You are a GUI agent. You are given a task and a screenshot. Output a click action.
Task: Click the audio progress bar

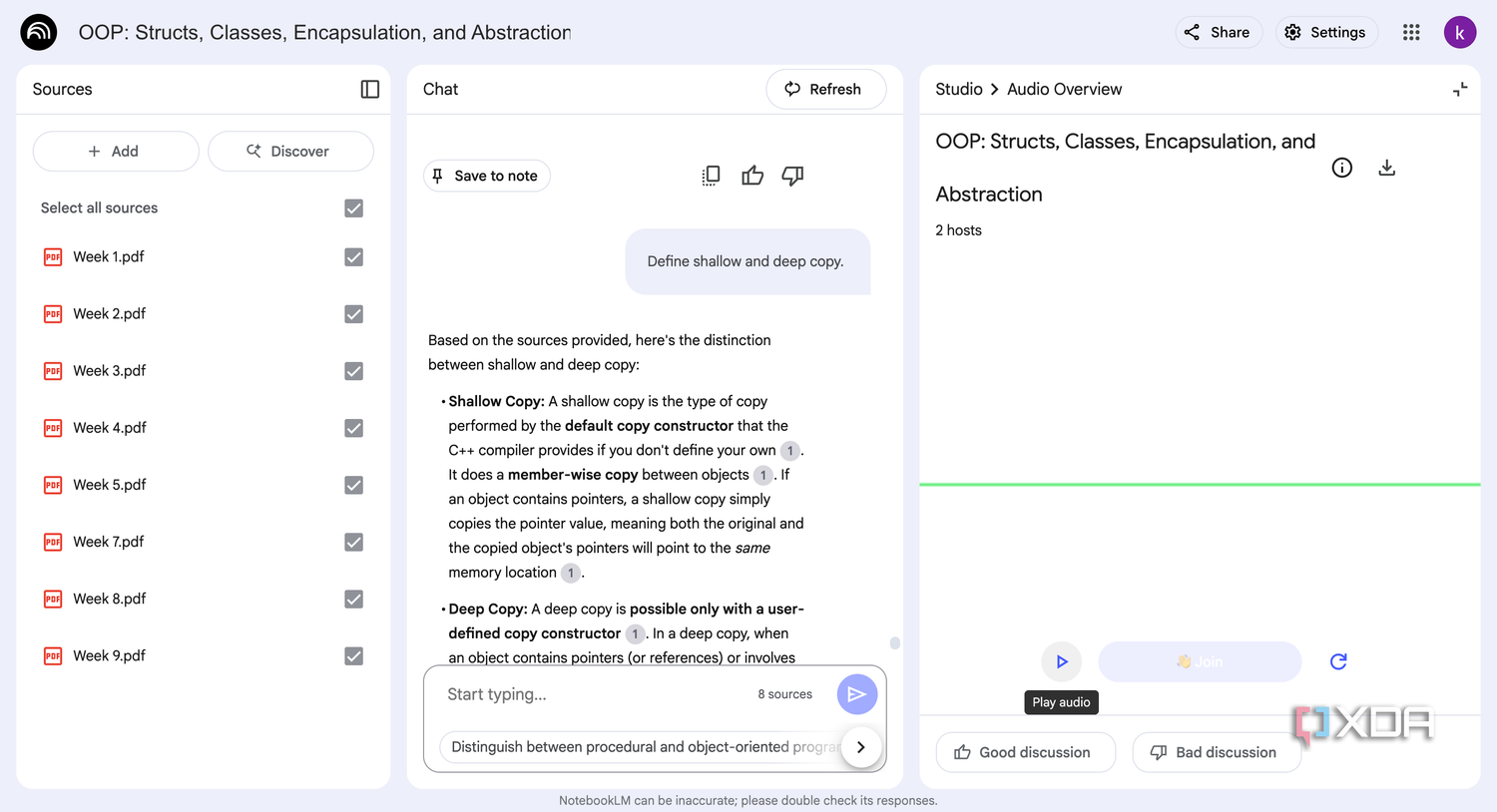[1200, 485]
